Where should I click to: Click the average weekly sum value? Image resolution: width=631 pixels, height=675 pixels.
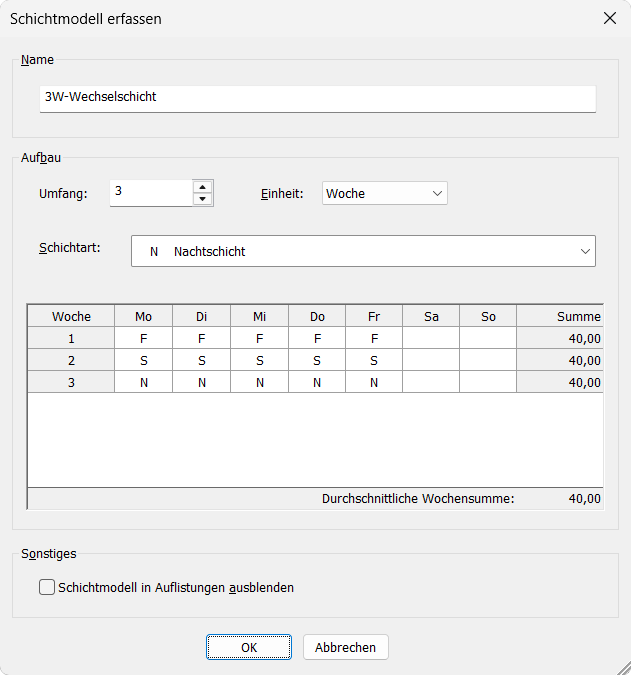tap(585, 499)
